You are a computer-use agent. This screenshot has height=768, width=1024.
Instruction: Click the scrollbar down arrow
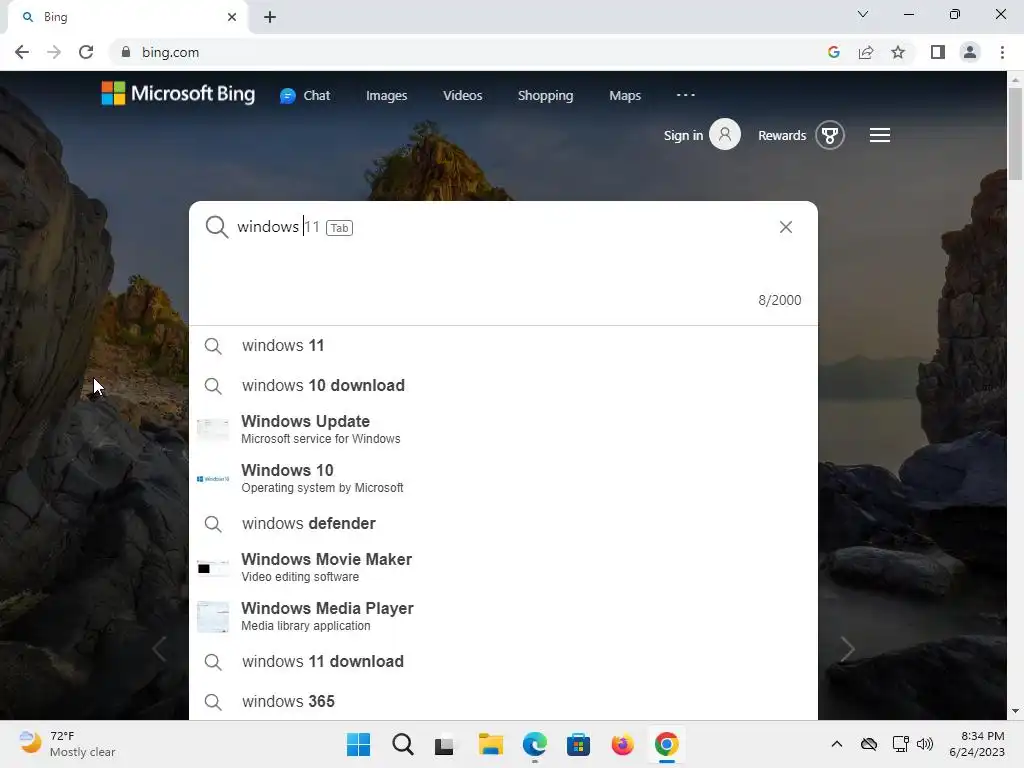tap(1015, 711)
